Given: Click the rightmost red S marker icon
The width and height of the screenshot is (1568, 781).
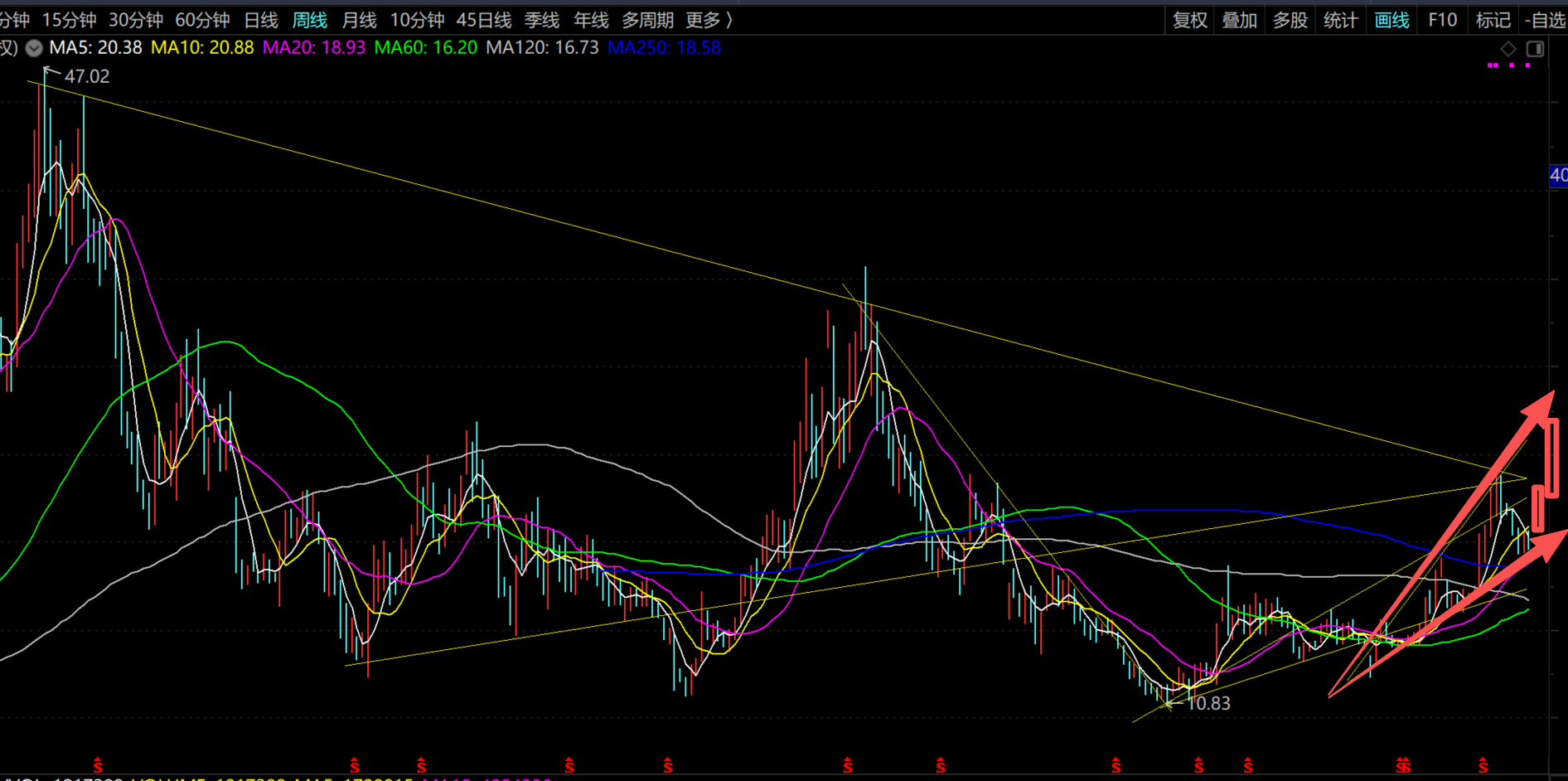Looking at the screenshot, I should click(x=1483, y=766).
